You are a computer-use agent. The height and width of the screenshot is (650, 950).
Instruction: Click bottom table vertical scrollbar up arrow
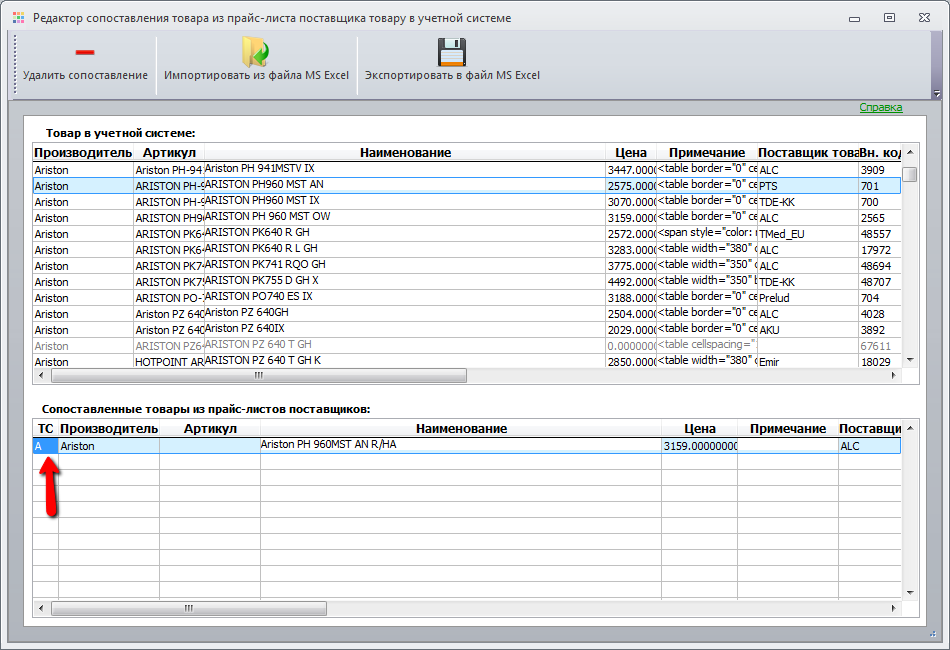pos(910,428)
